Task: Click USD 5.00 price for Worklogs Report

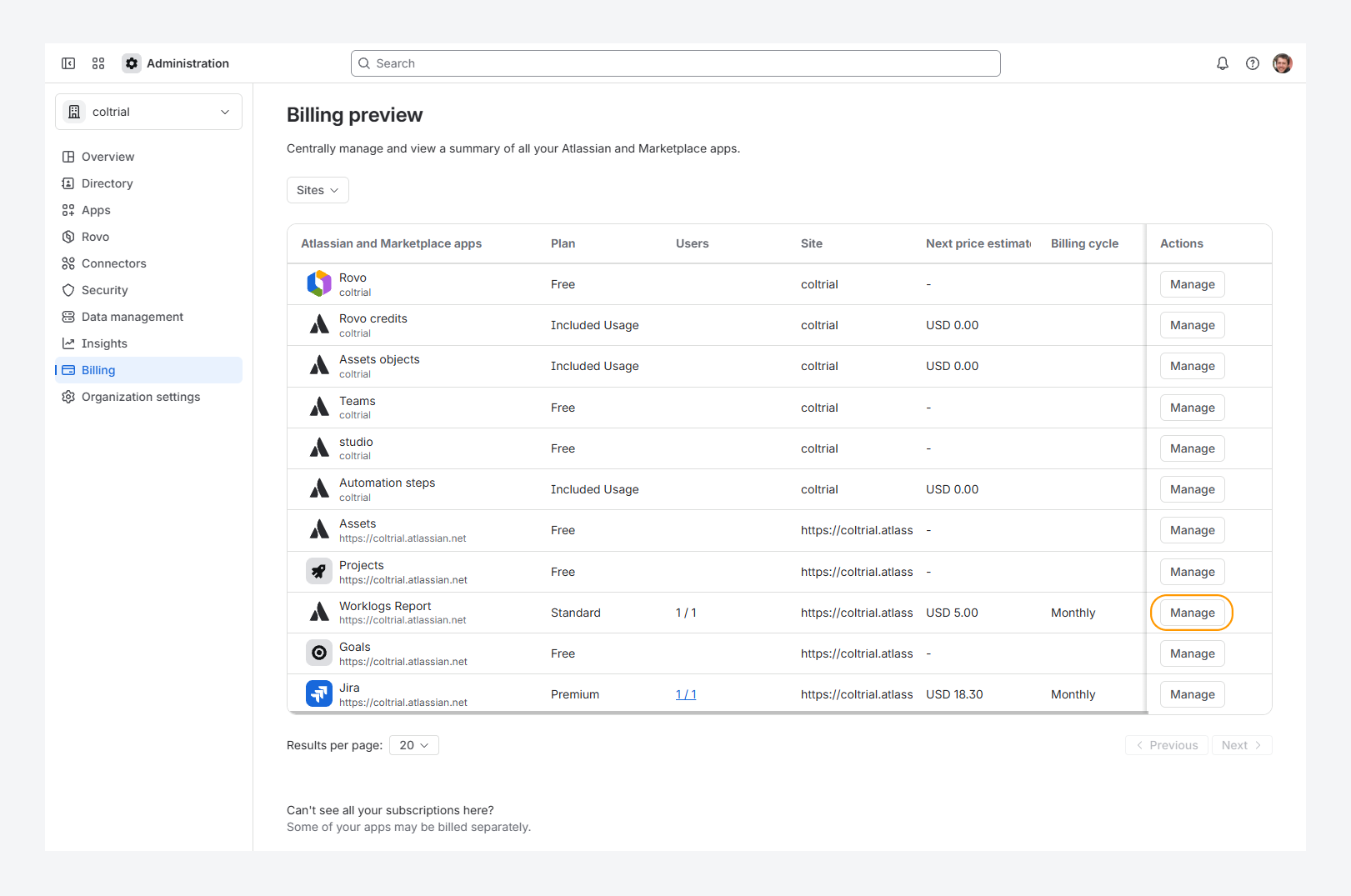Action: tap(952, 613)
